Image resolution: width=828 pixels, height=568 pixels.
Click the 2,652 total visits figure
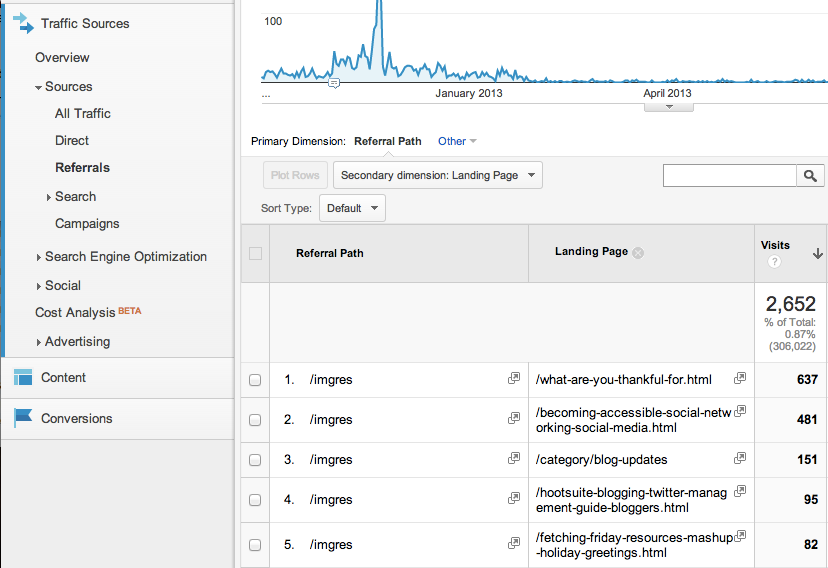(791, 304)
